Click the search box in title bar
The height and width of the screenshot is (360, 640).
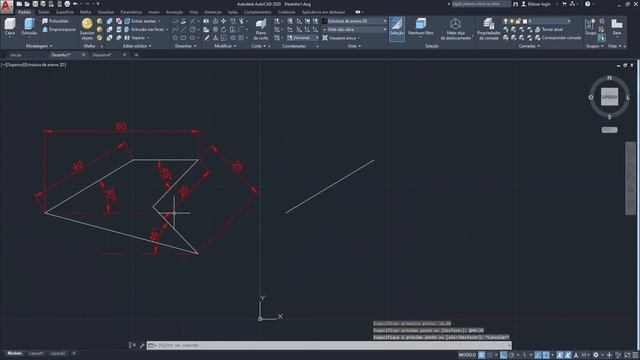tap(480, 4)
